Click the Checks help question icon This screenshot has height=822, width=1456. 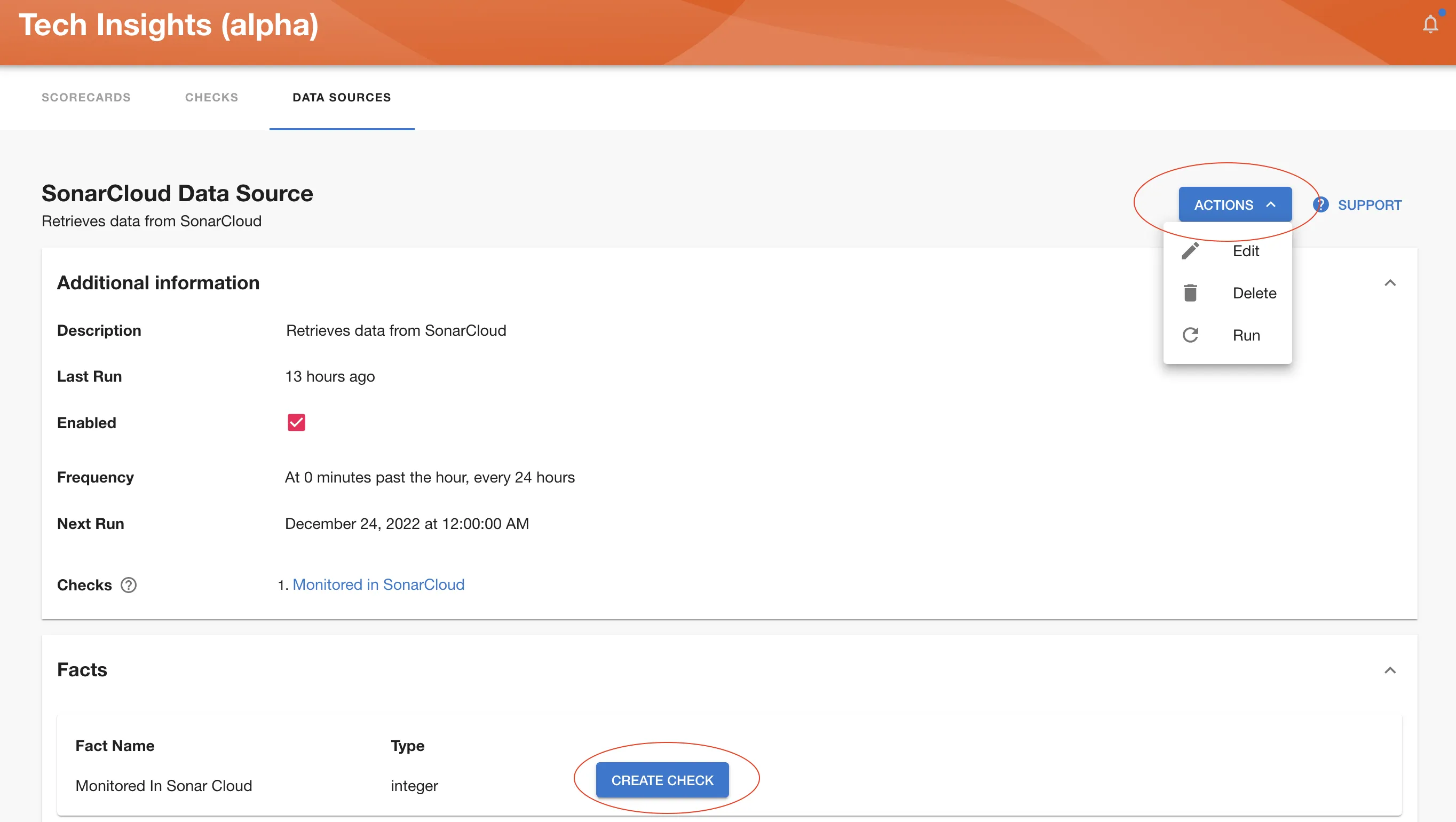click(128, 584)
